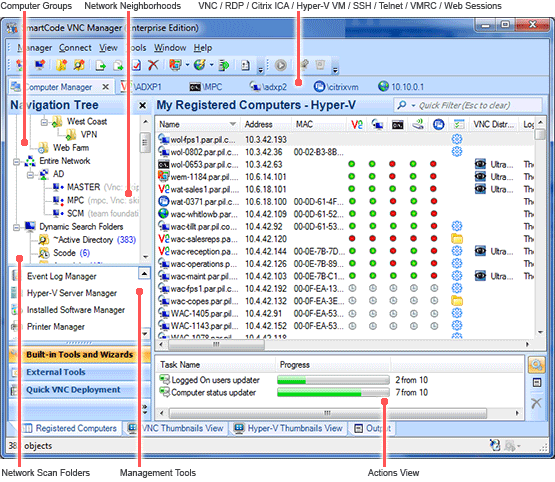Click the VNC column header icon
The width and height of the screenshot is (555, 482).
pos(356,125)
